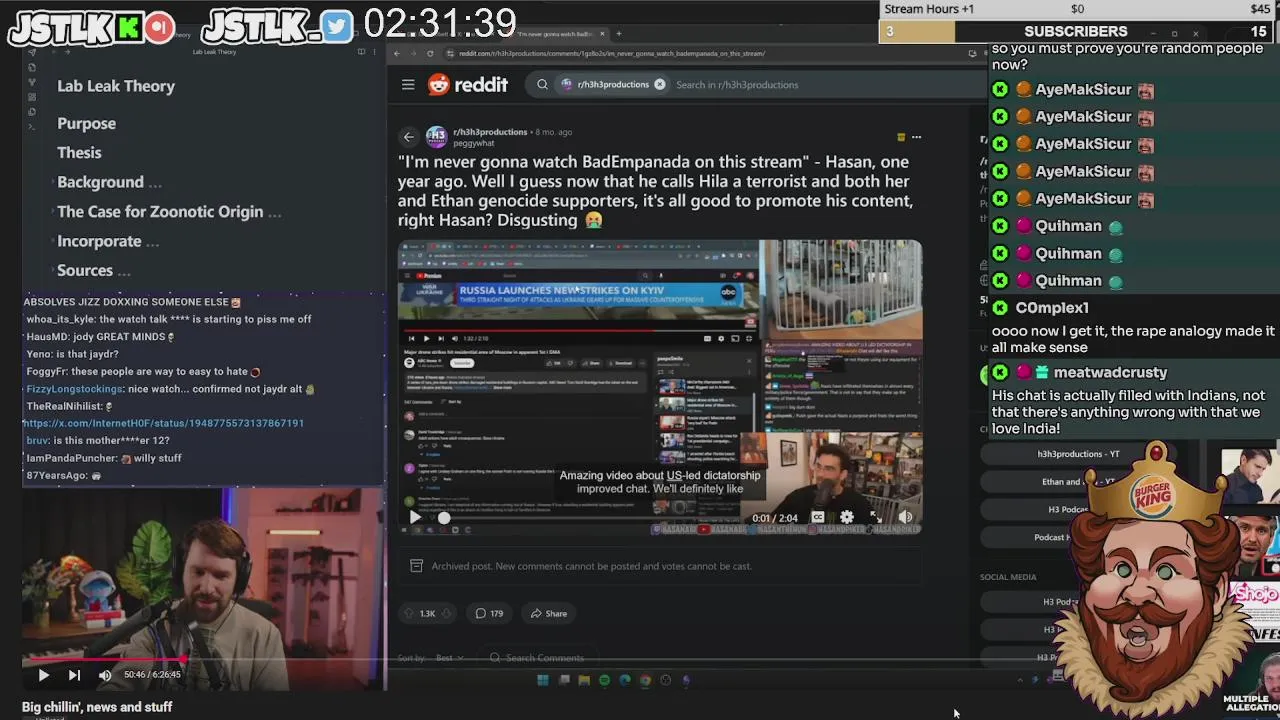Open the Twitter bird logo in overlay
This screenshot has width=1280, height=720.
tap(338, 28)
